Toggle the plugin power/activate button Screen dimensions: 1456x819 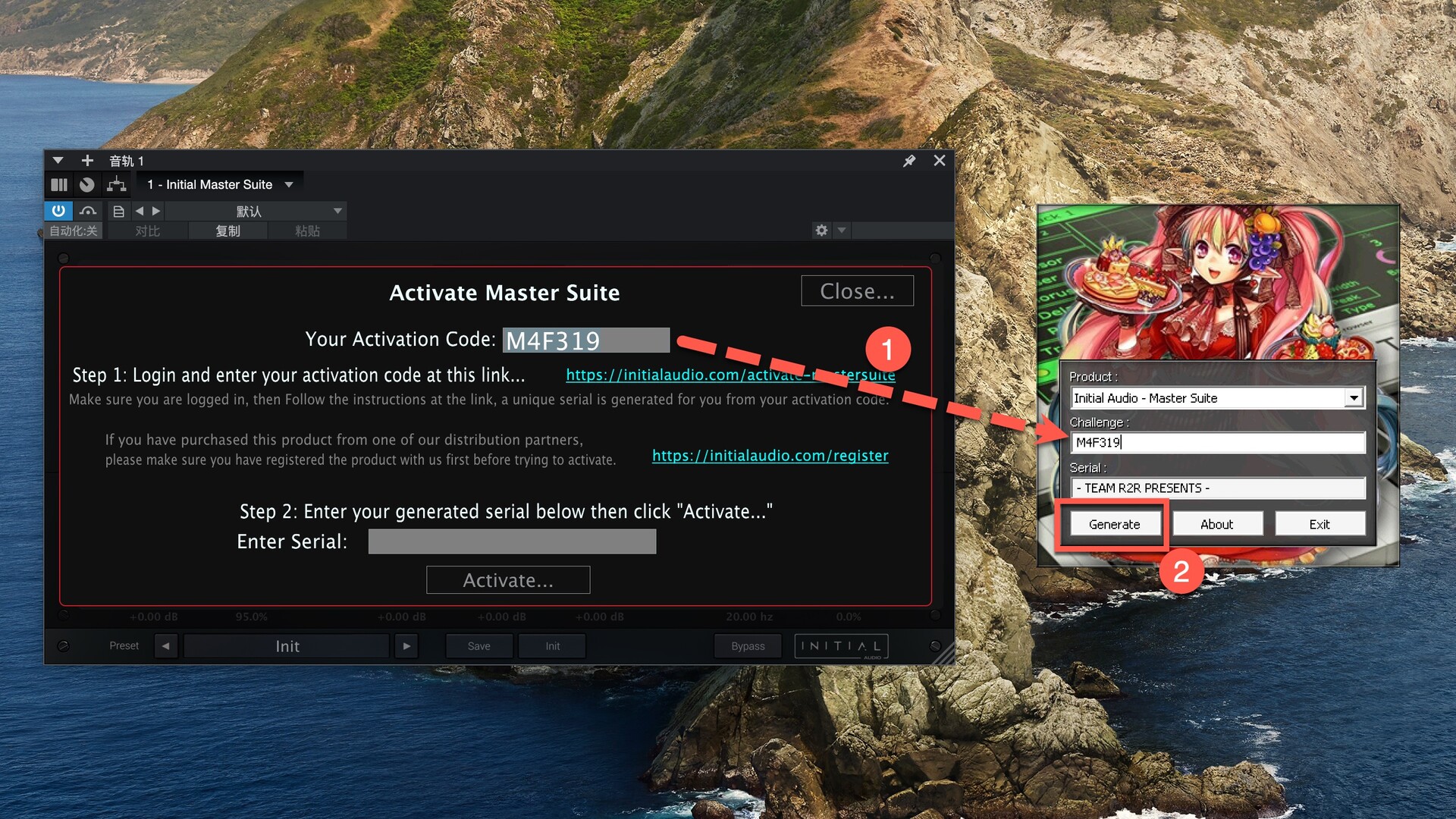[x=58, y=211]
